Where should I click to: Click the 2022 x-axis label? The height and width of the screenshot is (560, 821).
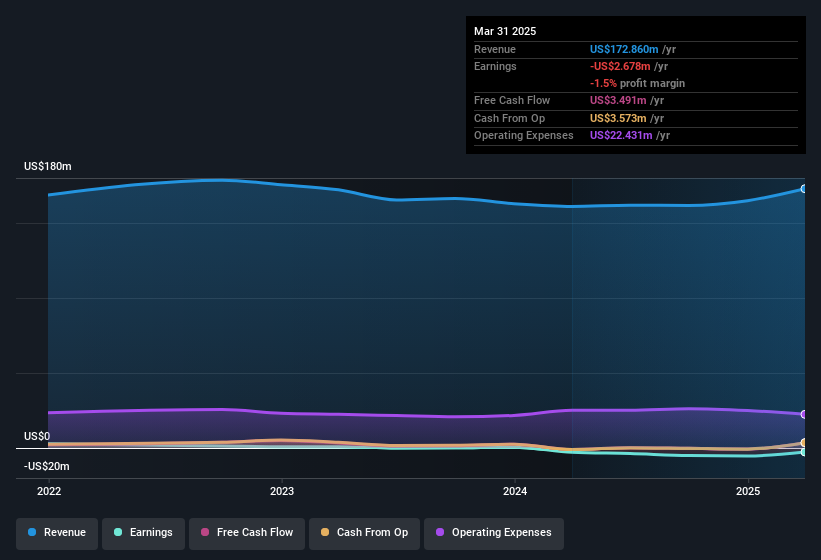(49, 491)
